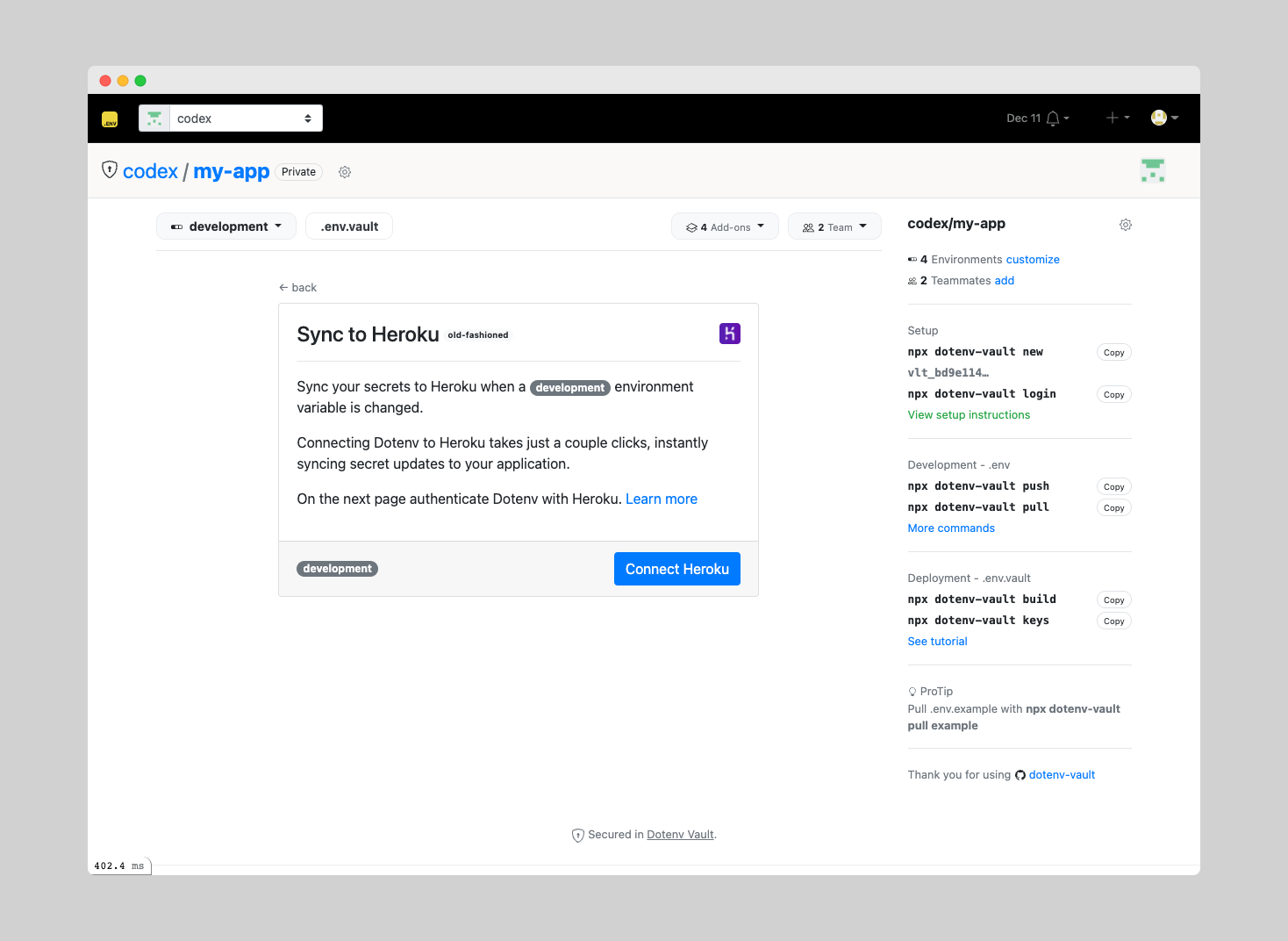
Task: Click the shield icon beside Secured in
Action: point(578,836)
